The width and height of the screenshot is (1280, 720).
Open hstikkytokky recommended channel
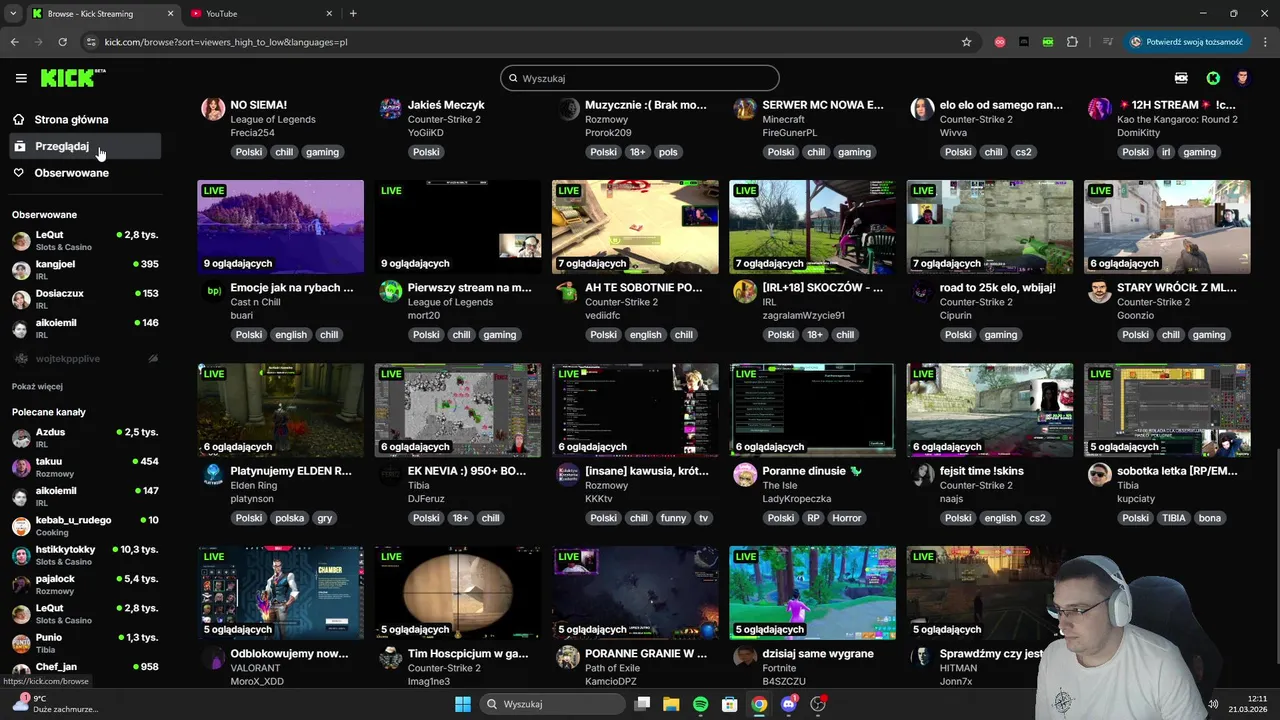pos(85,555)
